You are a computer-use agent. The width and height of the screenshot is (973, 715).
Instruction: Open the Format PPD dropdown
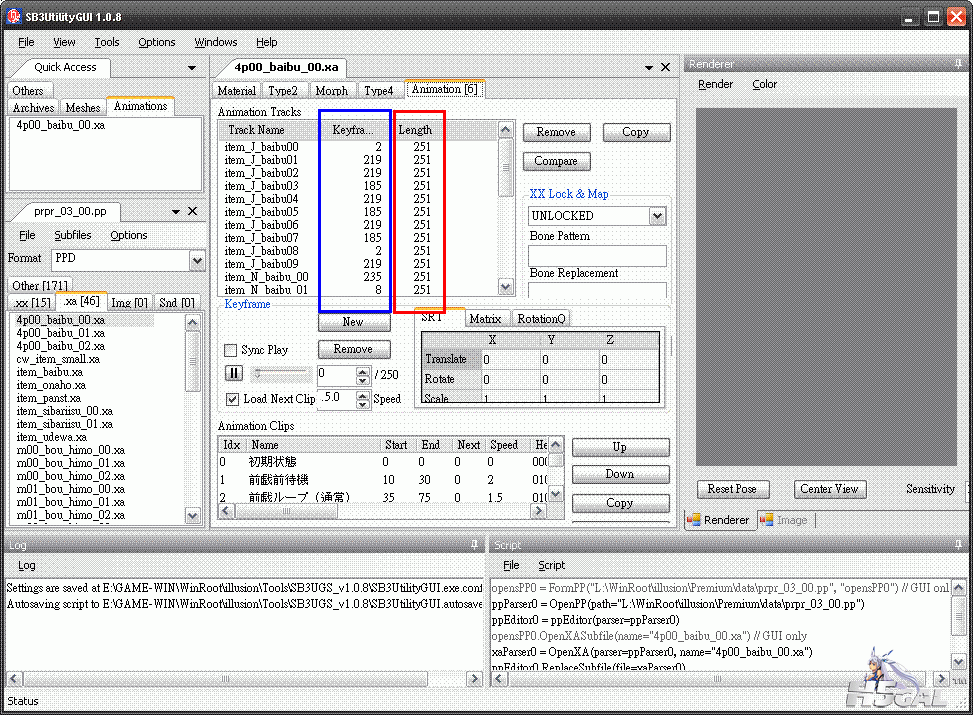click(196, 260)
